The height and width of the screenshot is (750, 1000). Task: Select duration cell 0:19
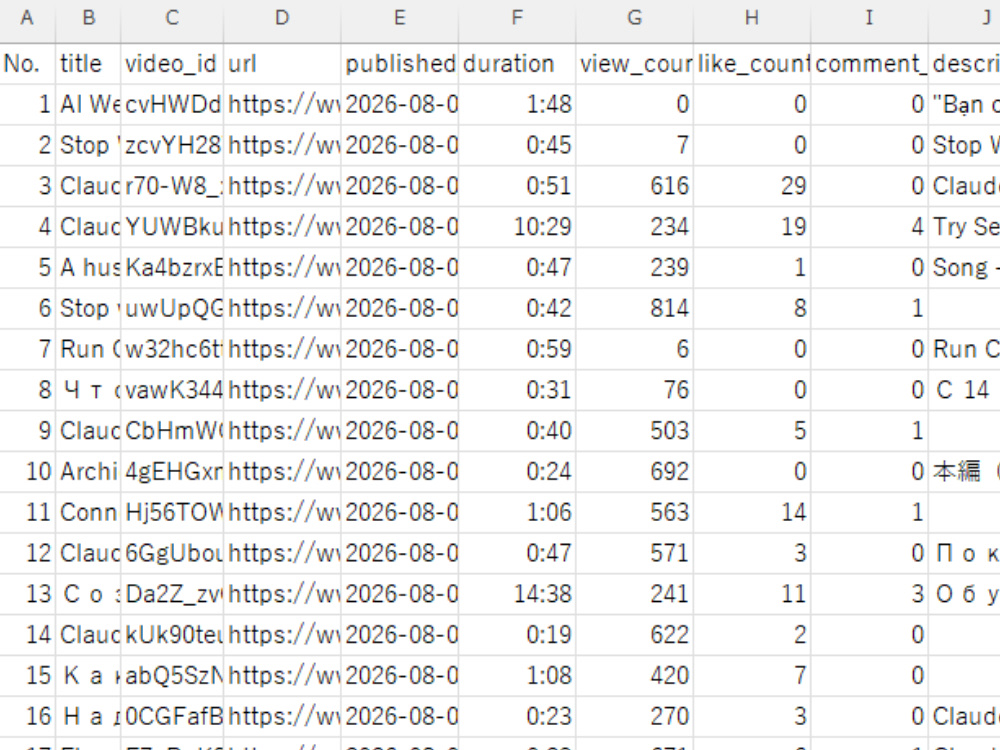(517, 635)
